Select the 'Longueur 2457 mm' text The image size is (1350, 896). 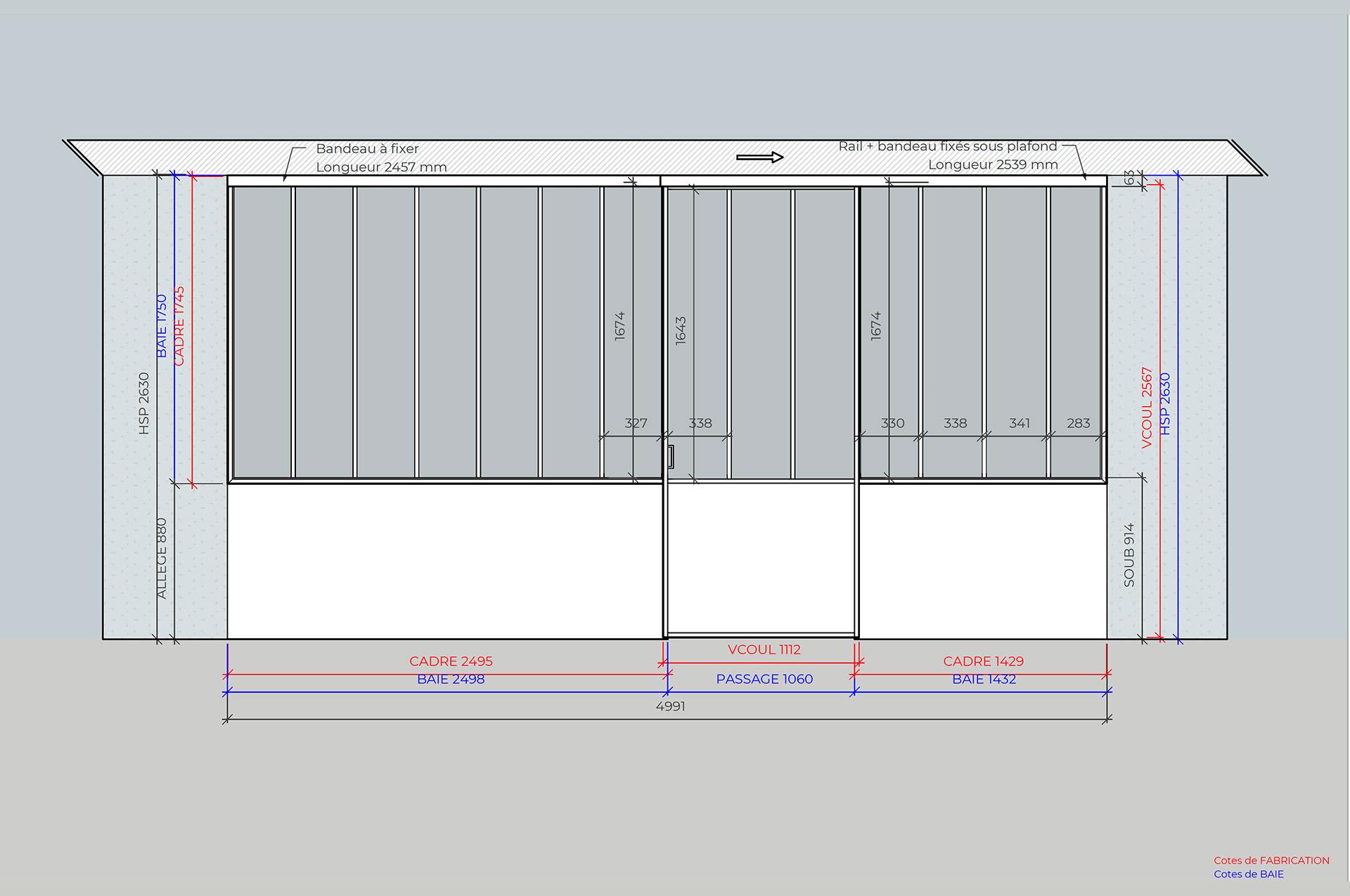(x=381, y=167)
